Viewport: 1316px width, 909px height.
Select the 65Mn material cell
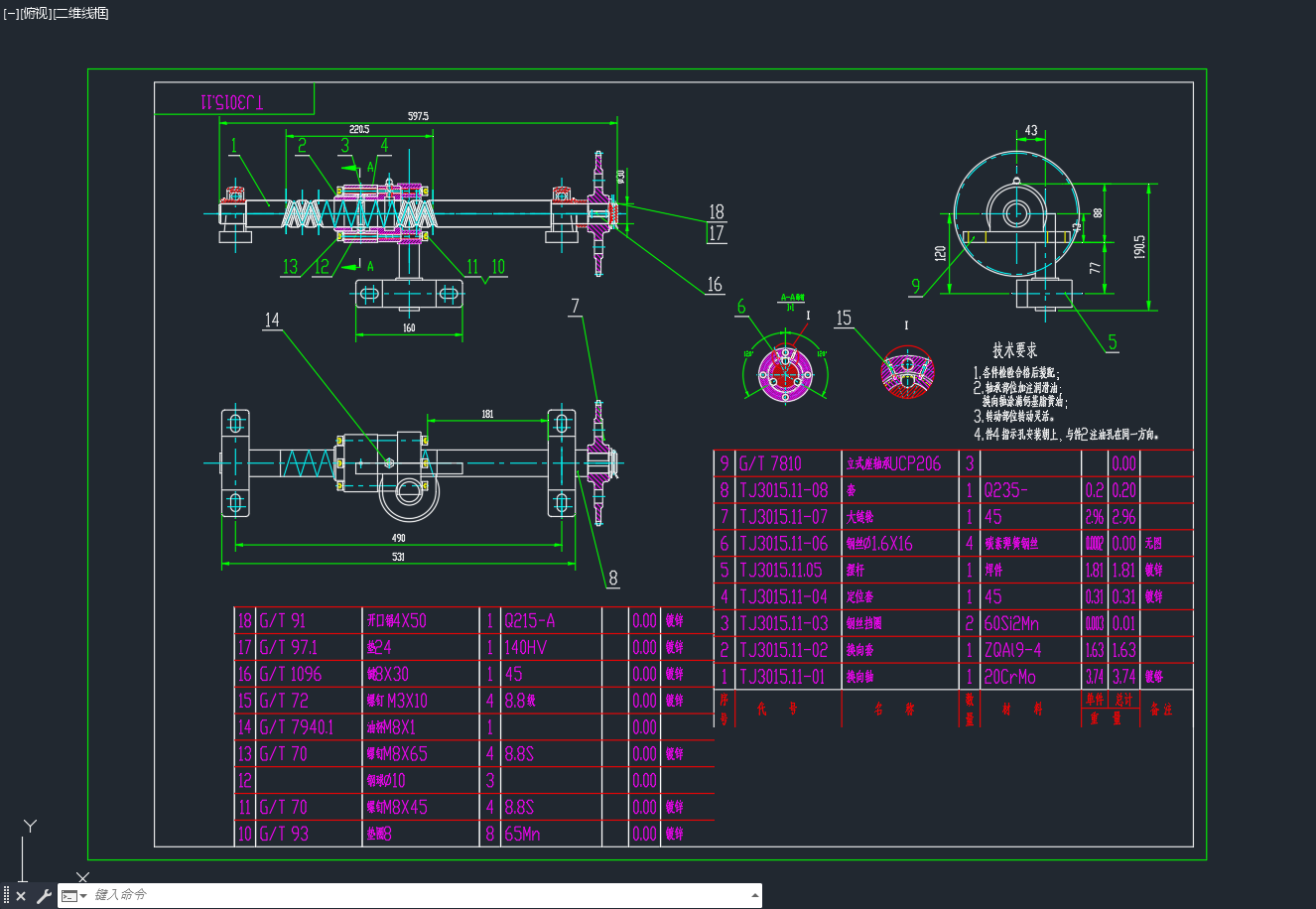(x=522, y=834)
